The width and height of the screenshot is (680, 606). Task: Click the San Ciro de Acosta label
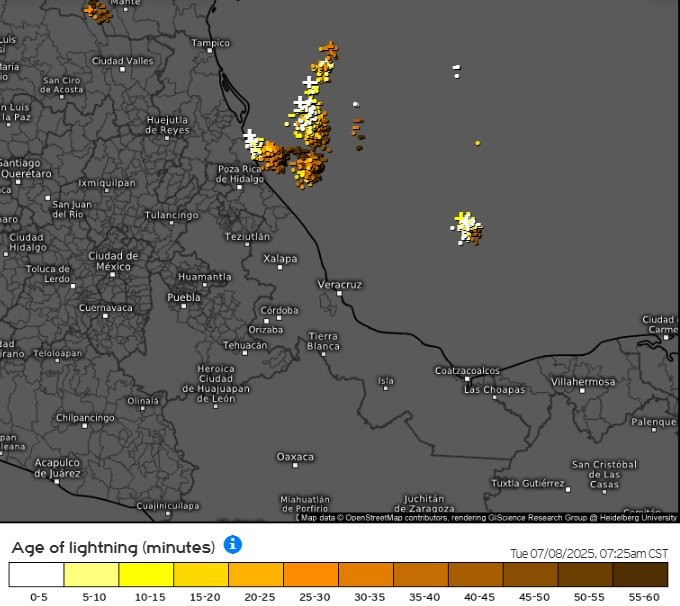pos(62,85)
